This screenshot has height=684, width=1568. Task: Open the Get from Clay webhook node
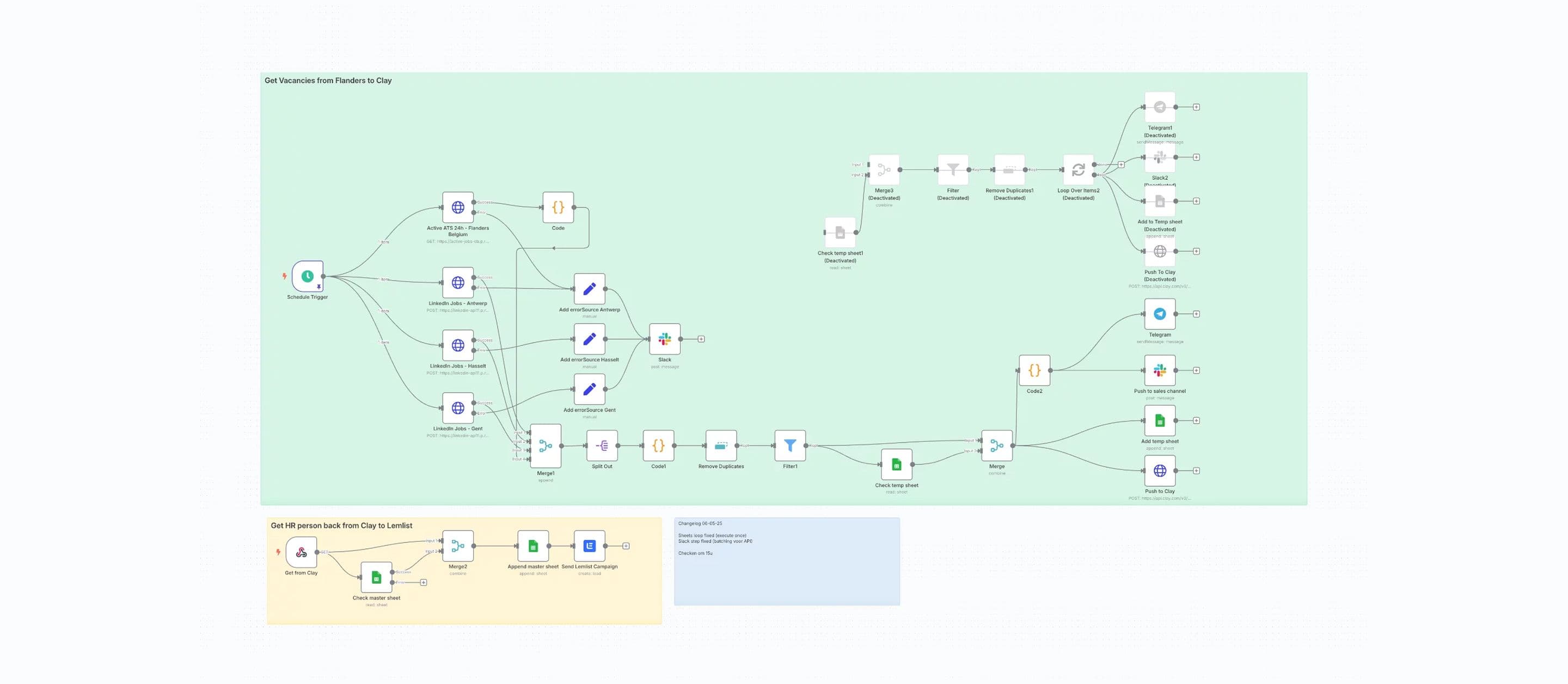[301, 552]
